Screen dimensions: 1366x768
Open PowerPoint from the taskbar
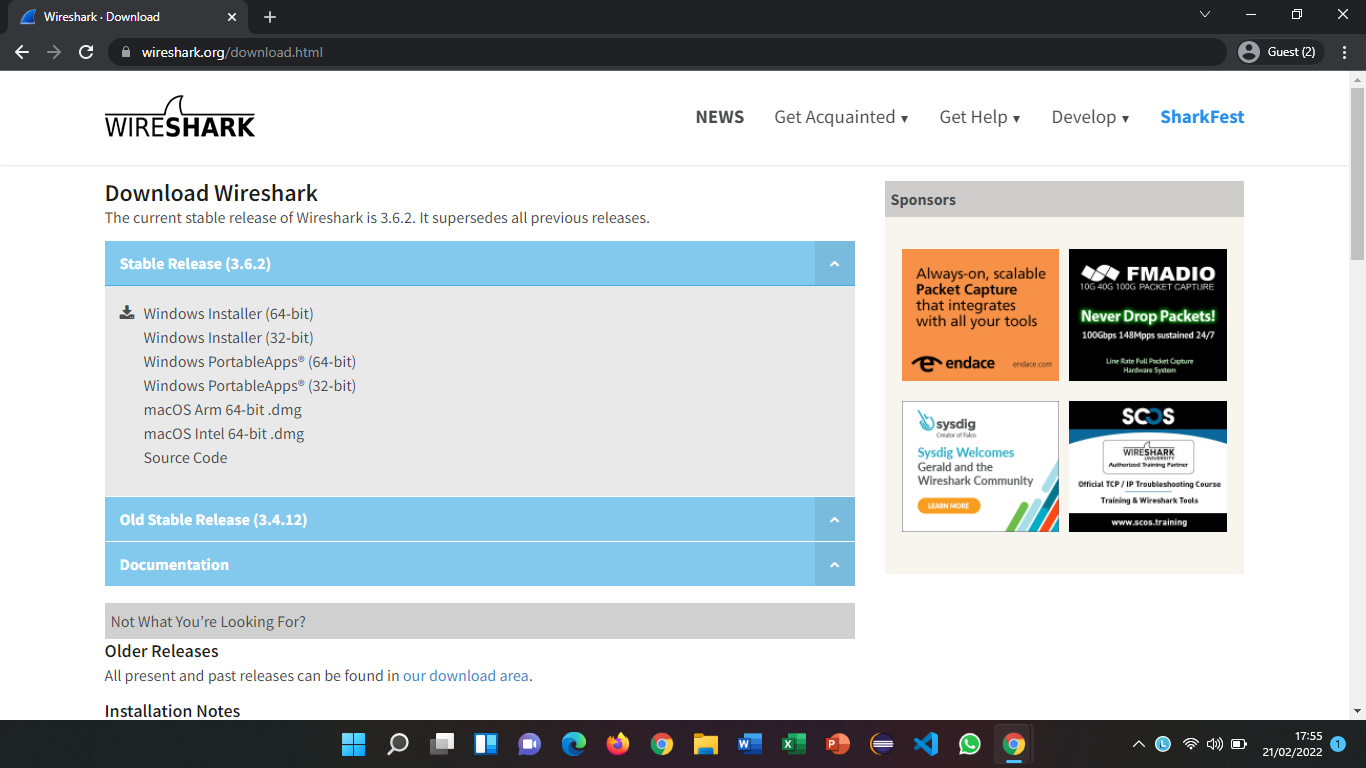(x=837, y=744)
